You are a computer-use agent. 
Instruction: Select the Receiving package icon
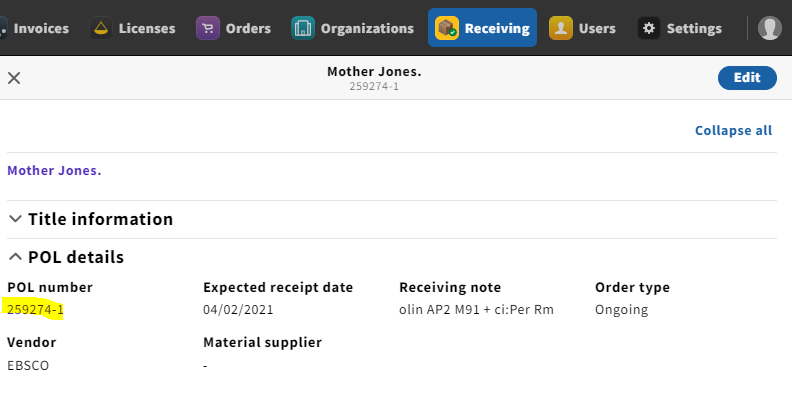[447, 28]
